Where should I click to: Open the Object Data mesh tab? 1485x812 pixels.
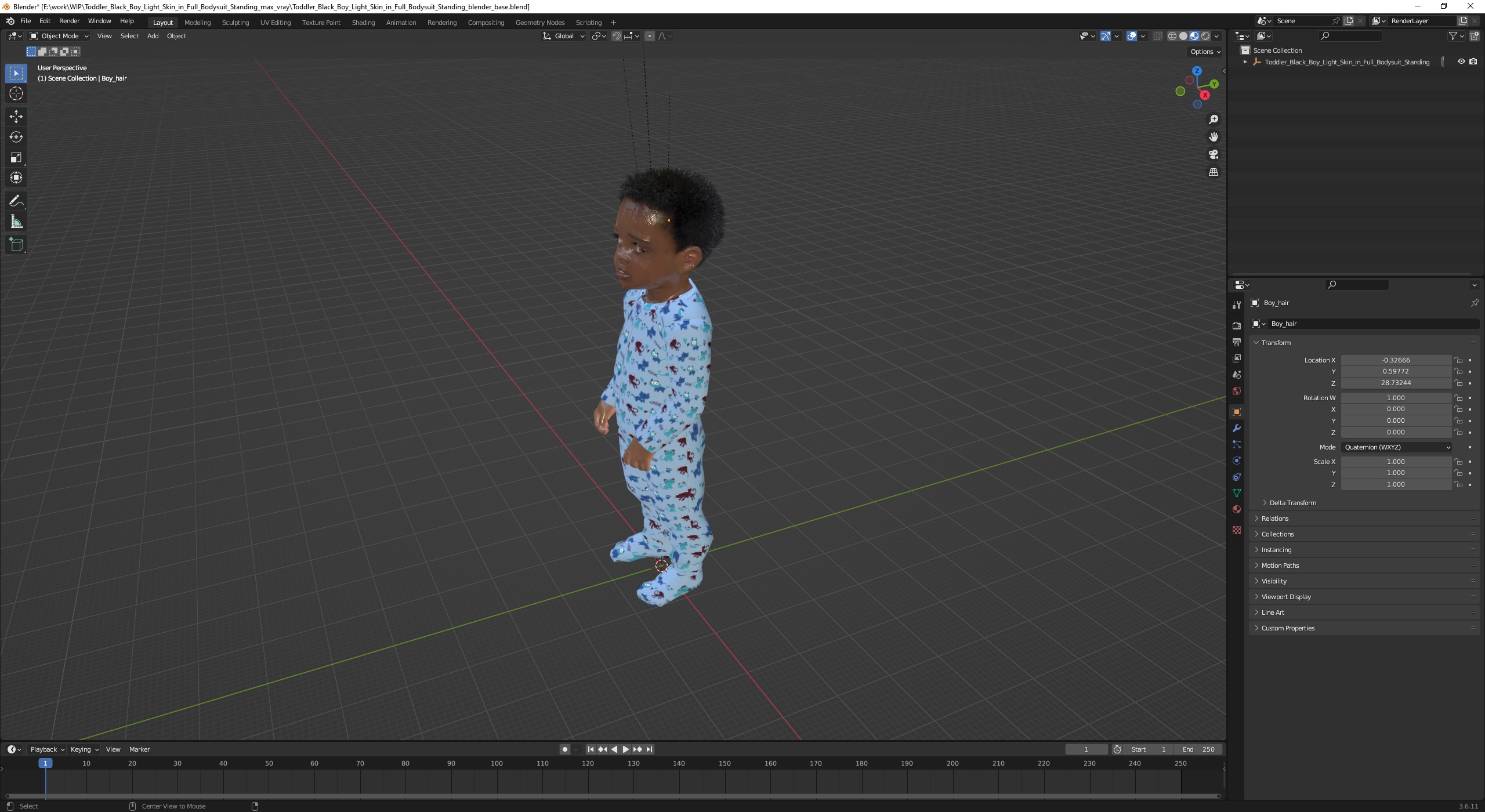[x=1237, y=493]
